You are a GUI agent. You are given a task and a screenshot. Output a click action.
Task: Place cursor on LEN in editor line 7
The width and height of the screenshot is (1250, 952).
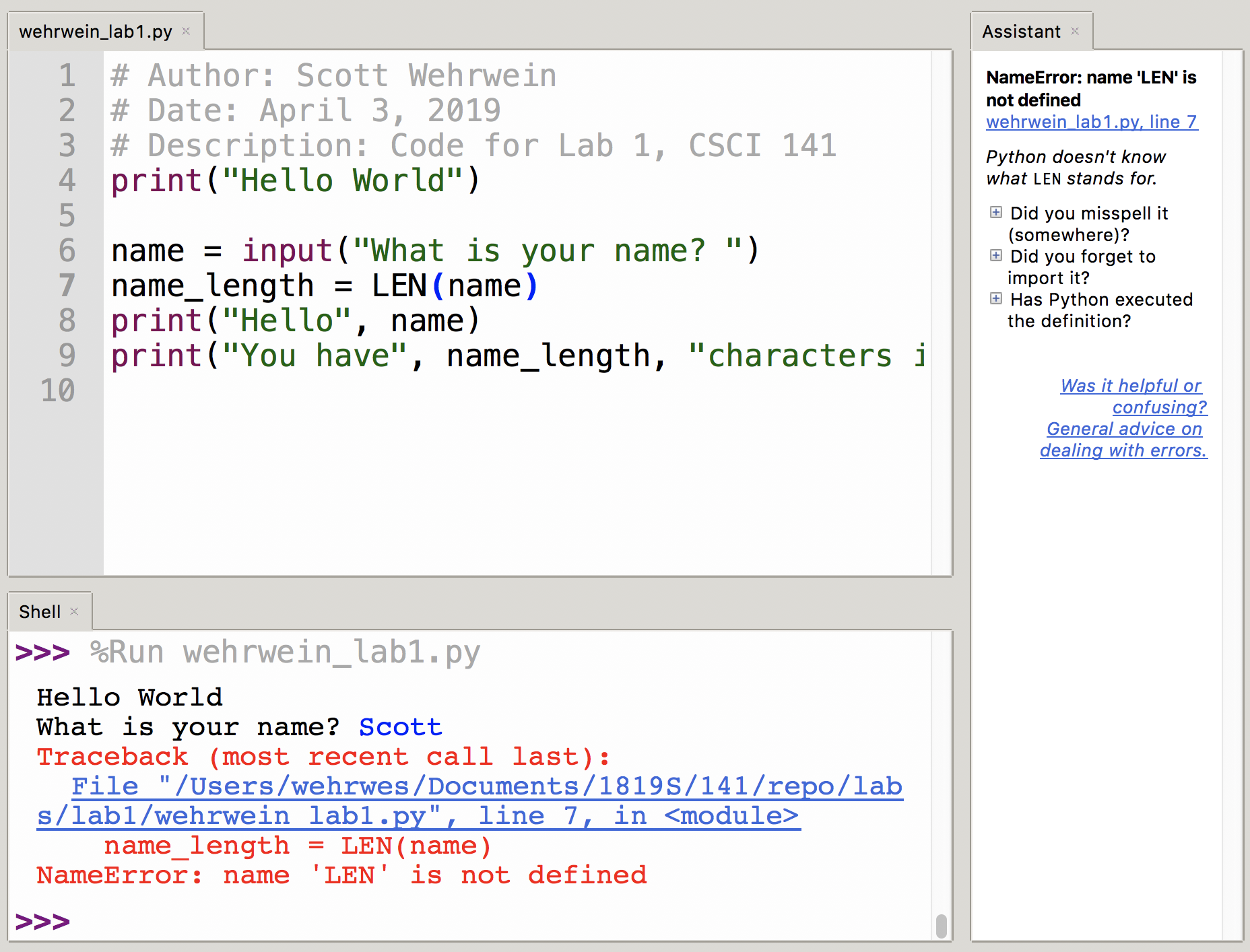click(x=399, y=286)
